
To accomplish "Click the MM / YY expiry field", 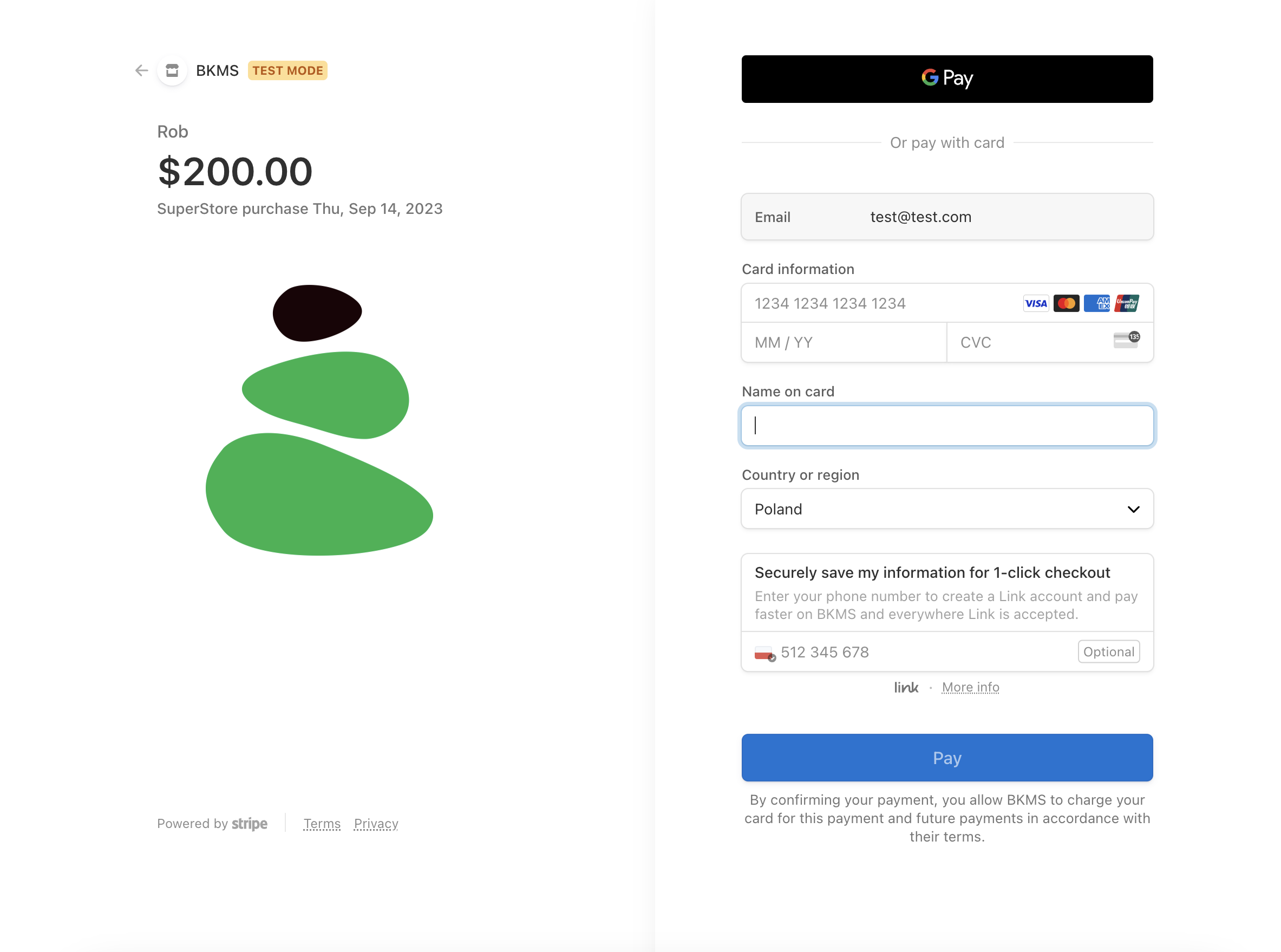I will click(843, 343).
